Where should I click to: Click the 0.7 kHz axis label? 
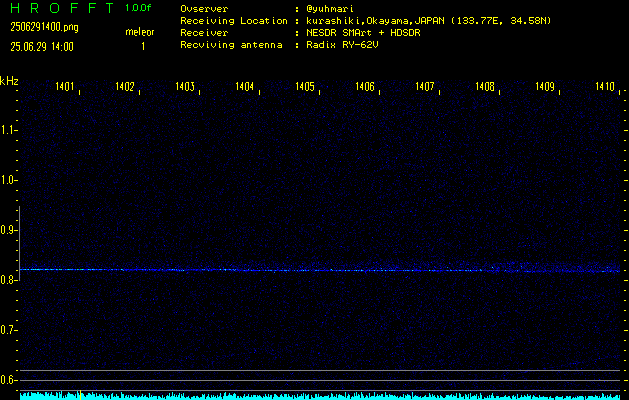[8, 330]
